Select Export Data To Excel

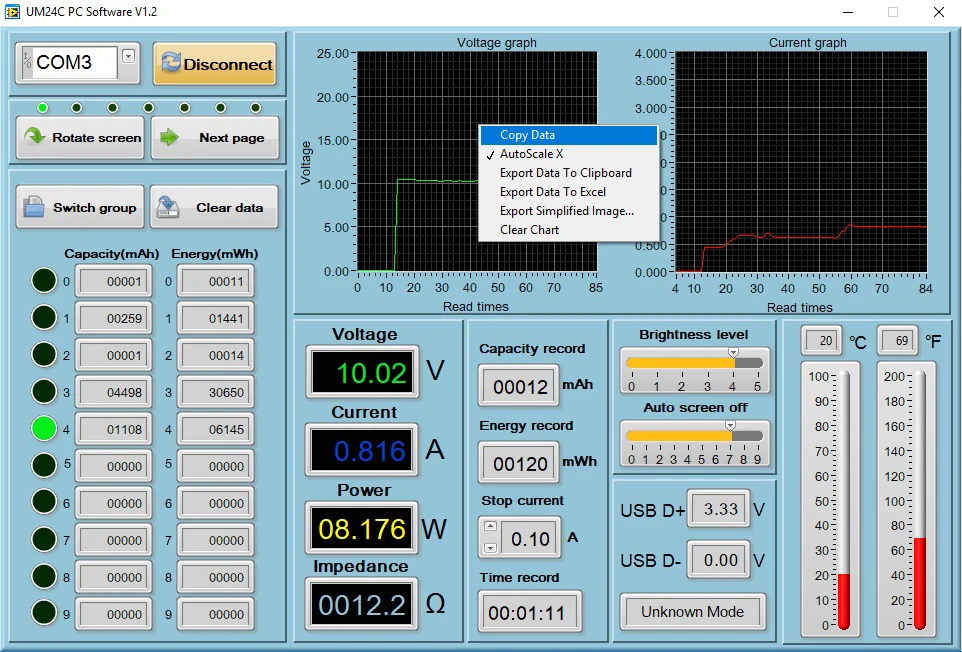[553, 192]
